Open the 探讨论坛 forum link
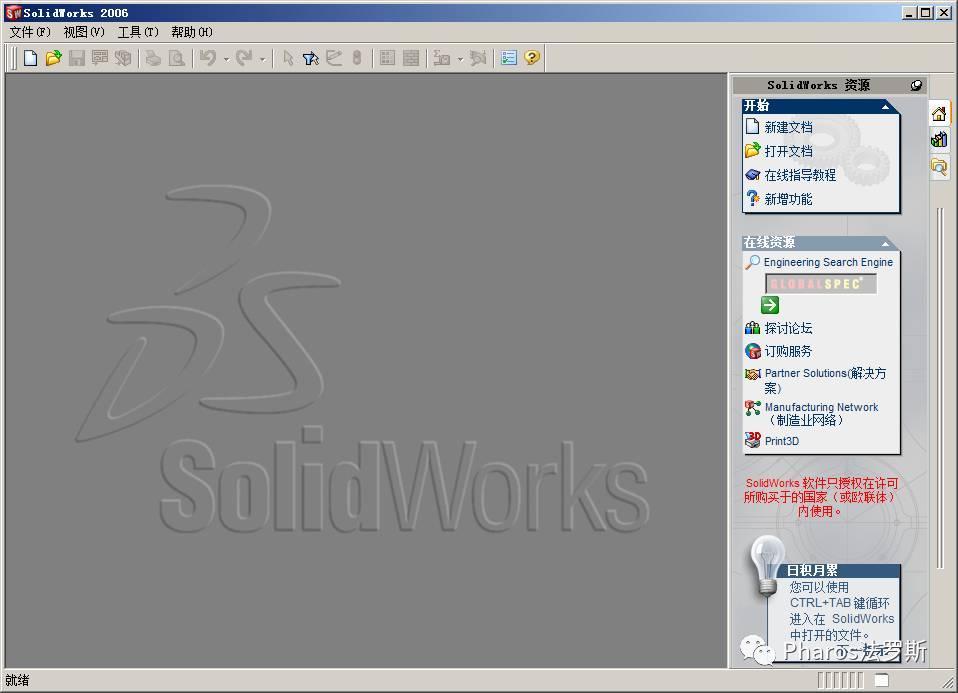The height and width of the screenshot is (693, 958). (x=788, y=328)
